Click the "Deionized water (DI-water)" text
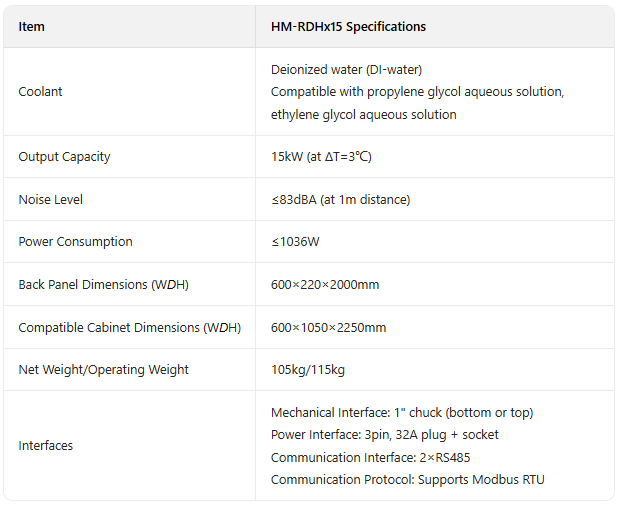Viewport: 621px width, 507px height. (346, 70)
